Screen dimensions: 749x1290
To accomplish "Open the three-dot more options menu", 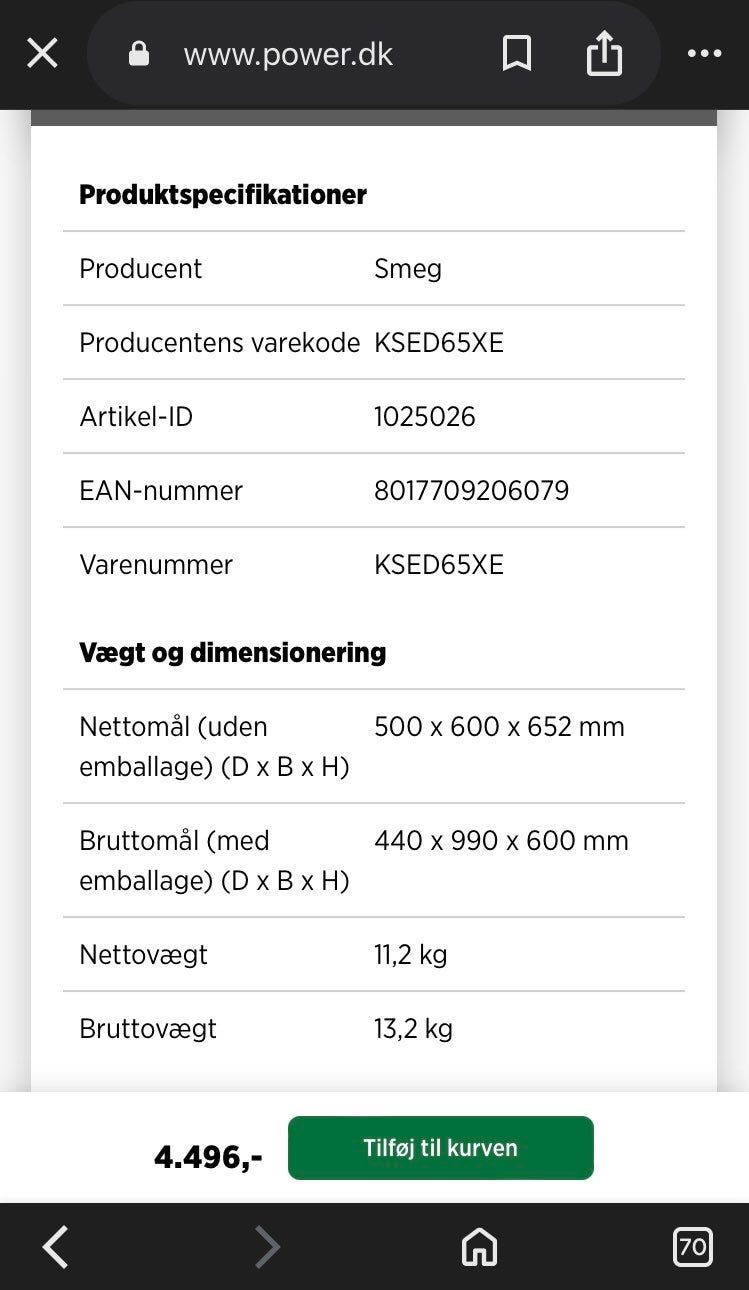I will [x=704, y=54].
